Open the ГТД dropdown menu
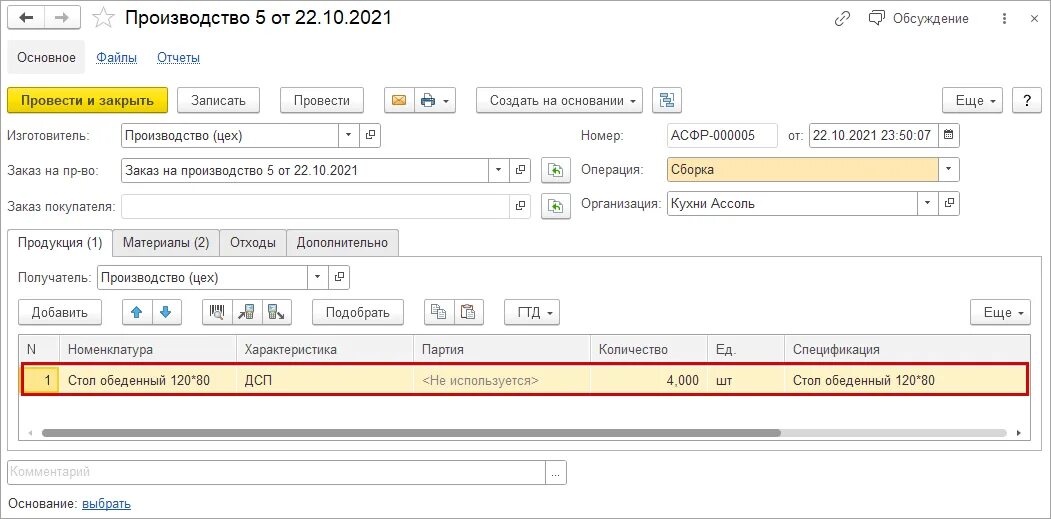The width and height of the screenshot is (1051, 519). pos(532,312)
